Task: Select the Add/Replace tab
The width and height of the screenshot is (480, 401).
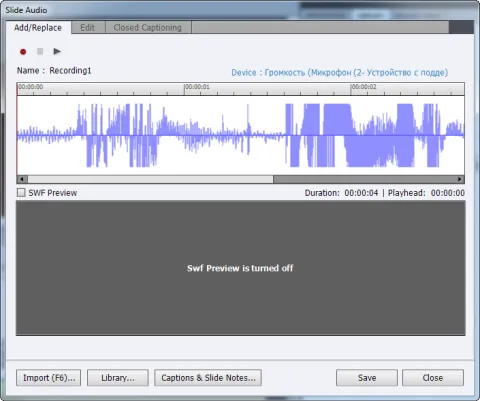Action: pos(38,28)
